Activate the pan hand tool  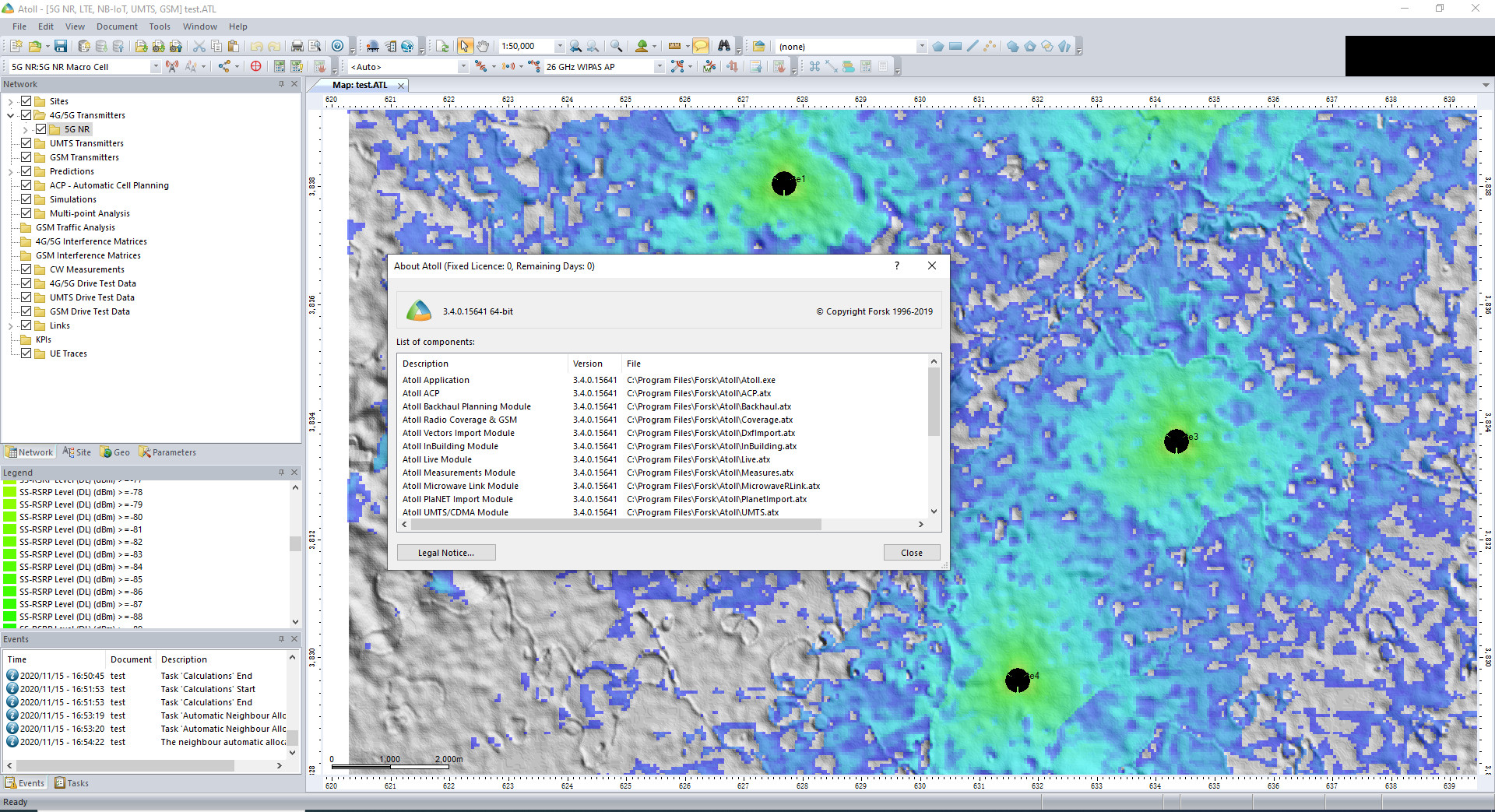pos(483,46)
